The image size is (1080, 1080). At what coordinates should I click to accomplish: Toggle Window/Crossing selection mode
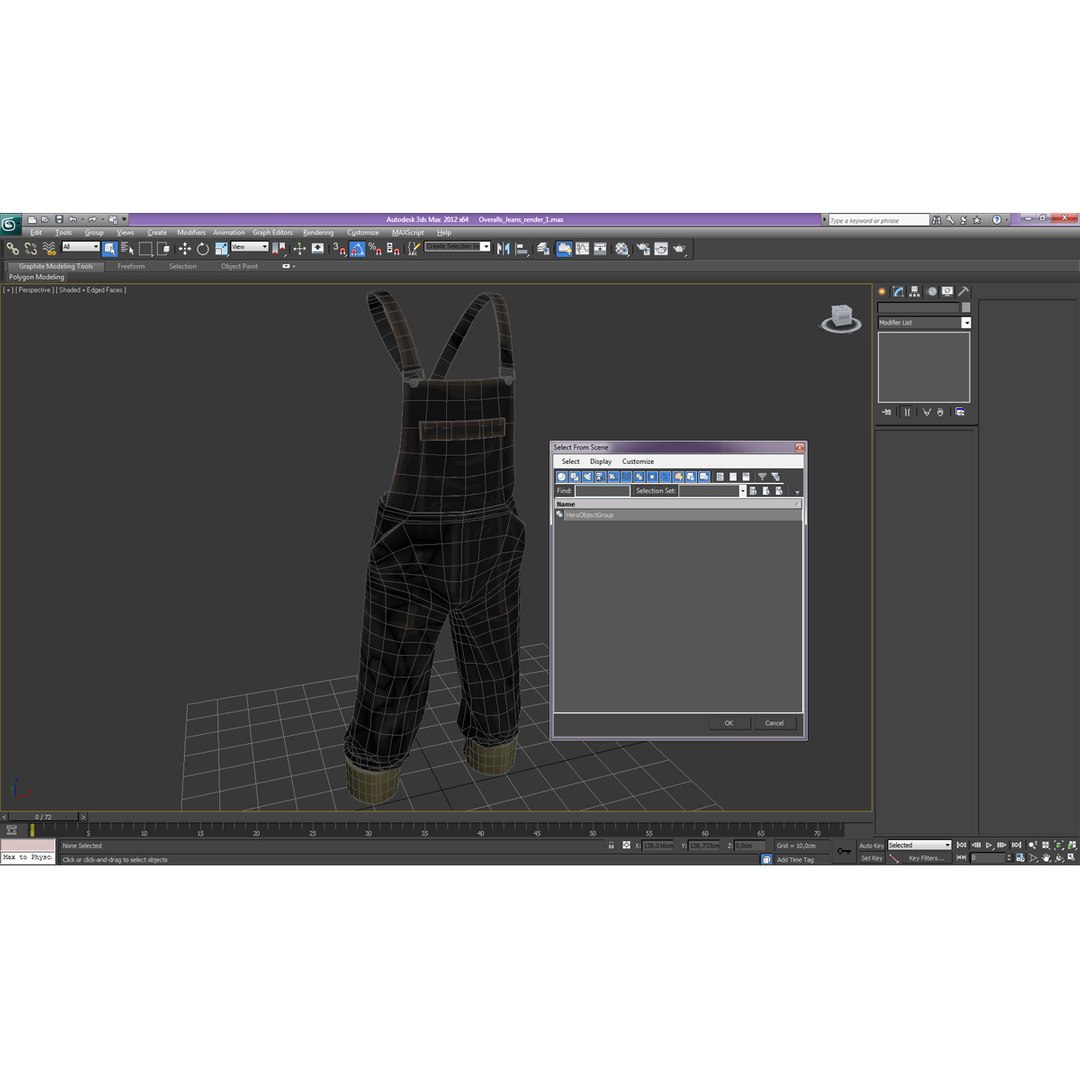(x=163, y=249)
